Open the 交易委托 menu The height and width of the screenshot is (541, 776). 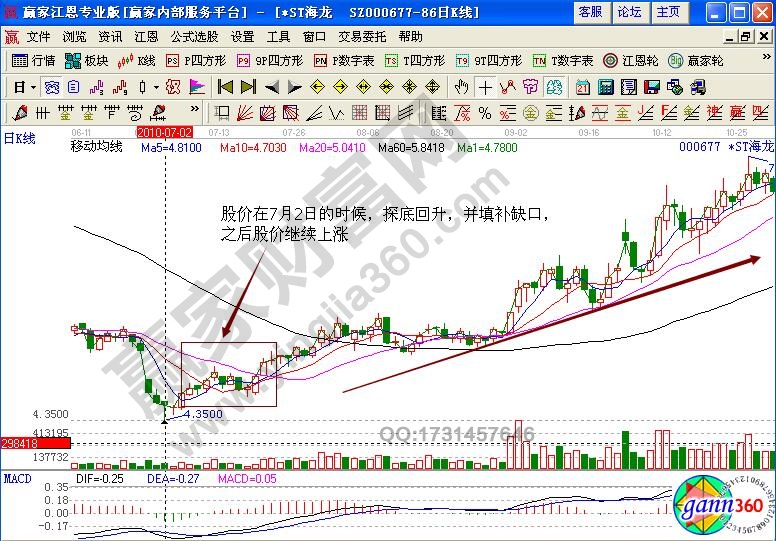(x=360, y=36)
